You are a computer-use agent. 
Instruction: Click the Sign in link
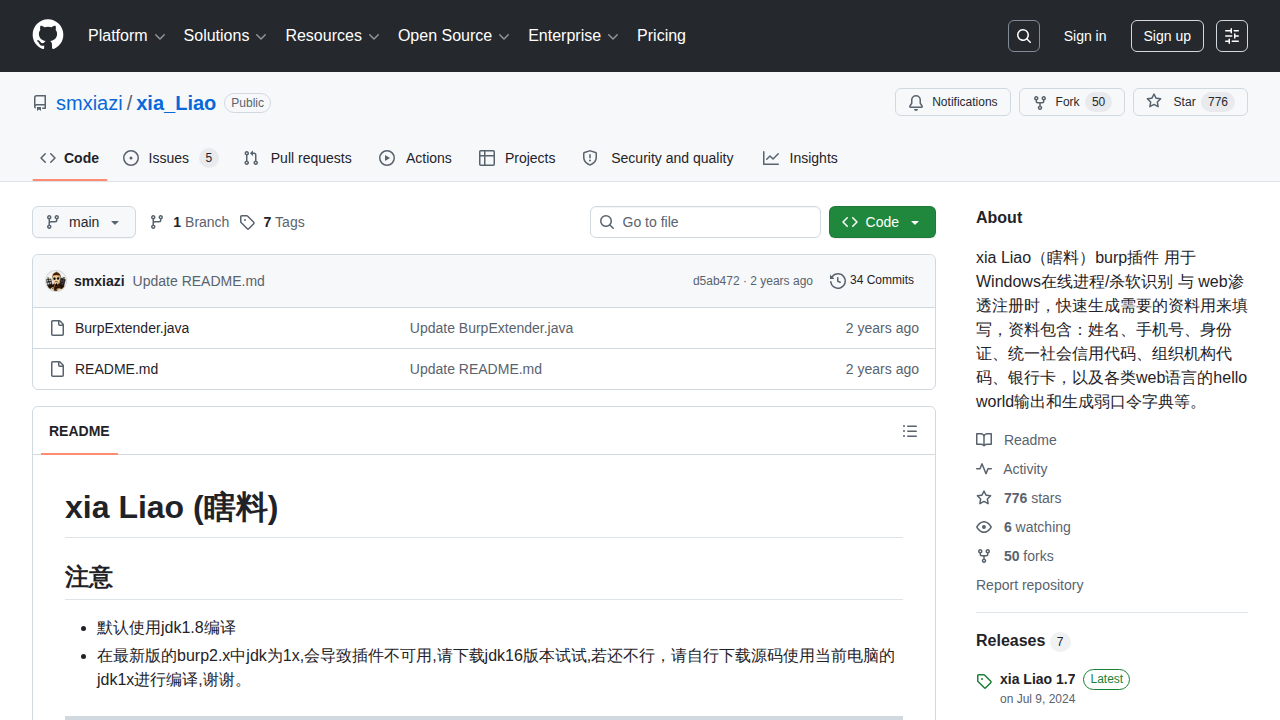coord(1085,36)
